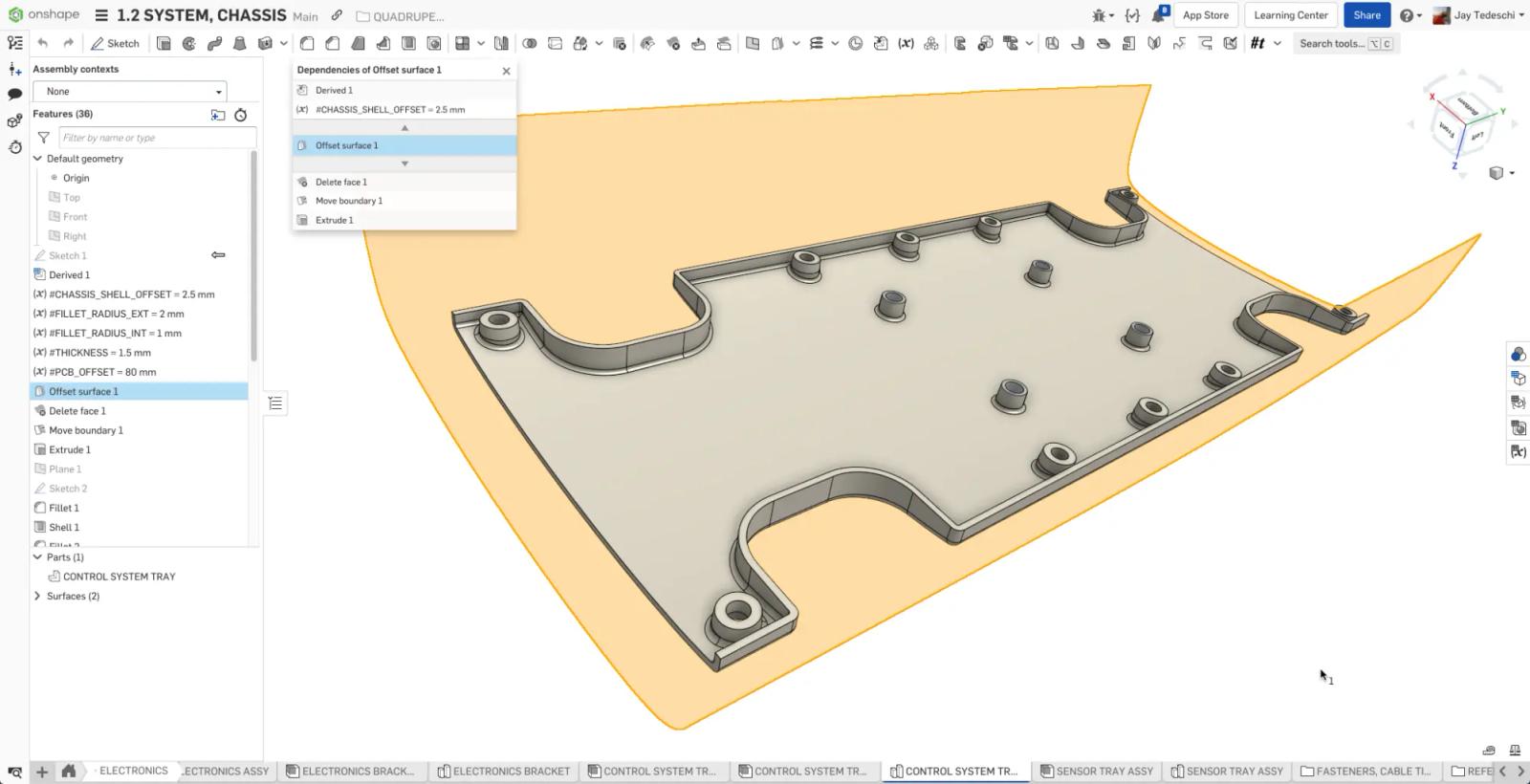Screen dimensions: 1530x784
Task: Open the Learning Center
Action: tap(1290, 15)
